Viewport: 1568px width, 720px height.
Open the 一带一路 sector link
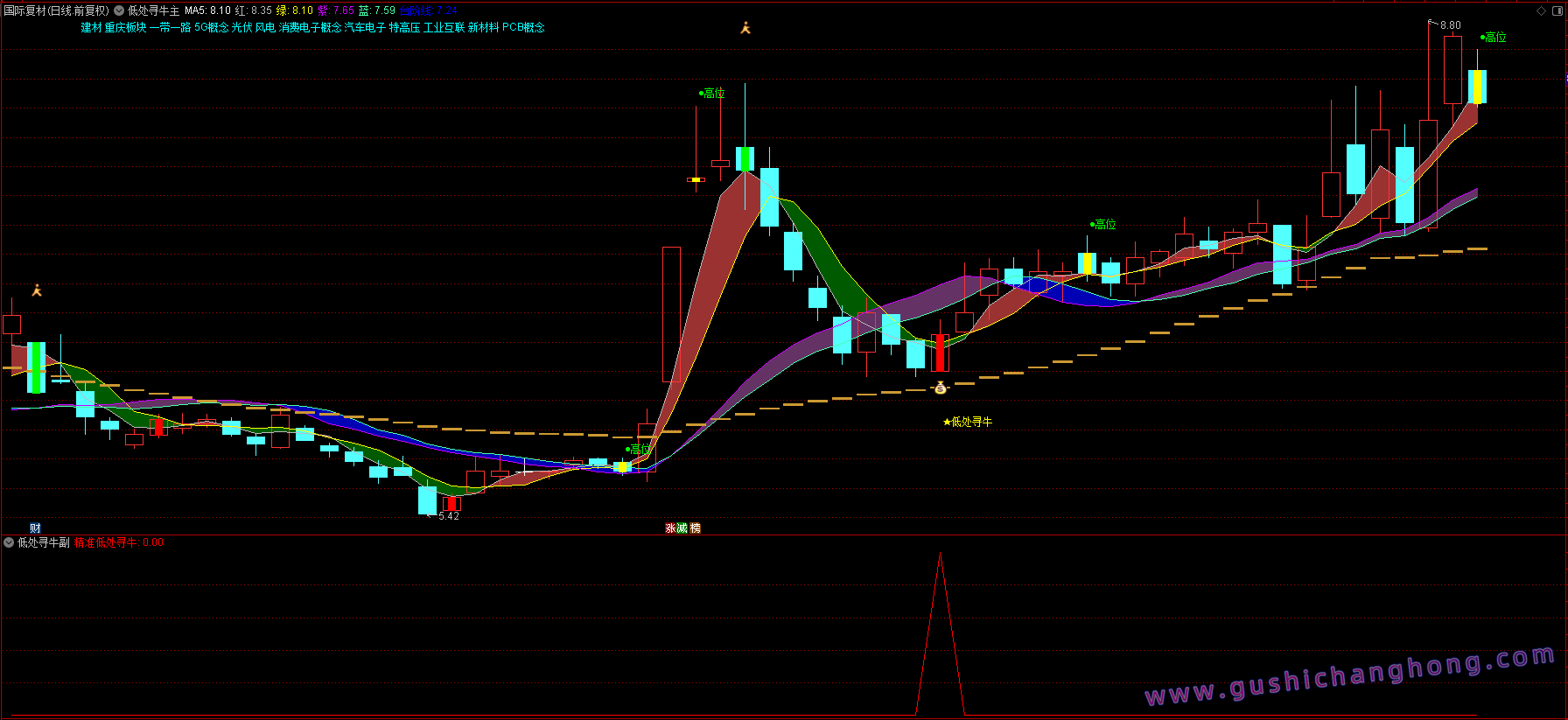coord(170,28)
